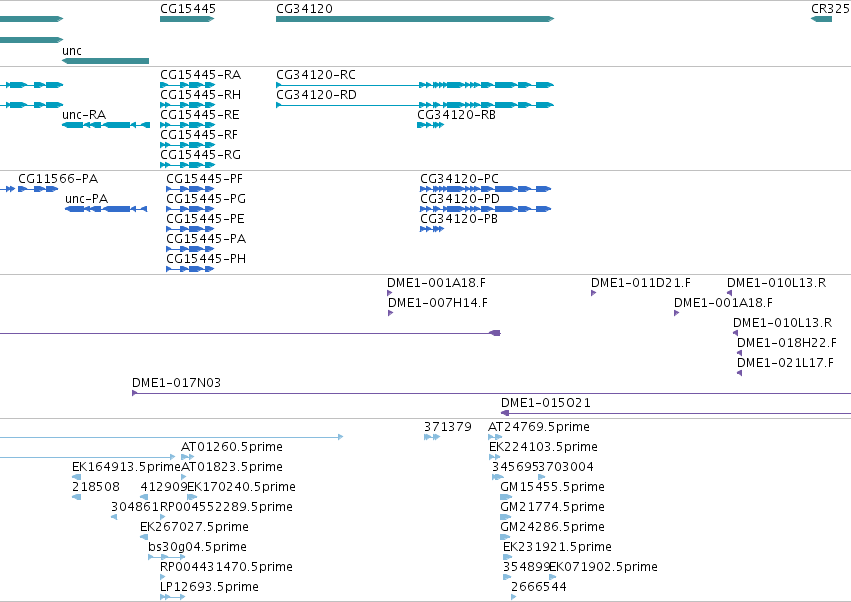Click the unc gene arrow bar
Image resolution: width=851 pixels, height=602 pixels.
click(x=105, y=61)
